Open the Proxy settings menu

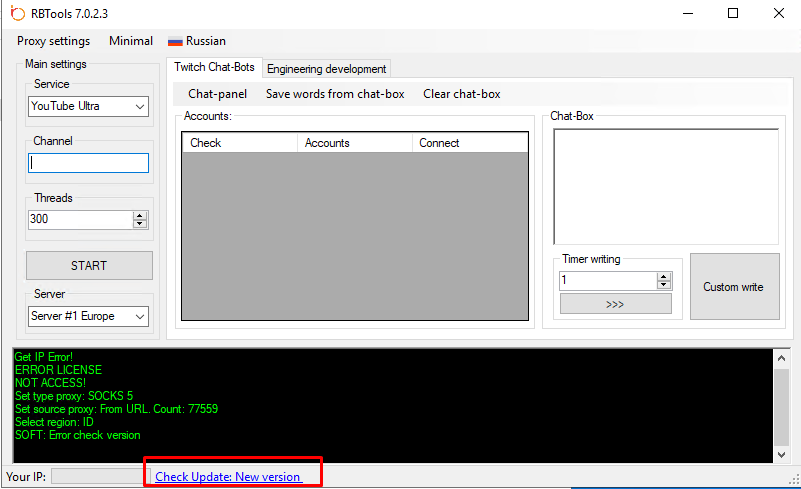click(x=53, y=41)
